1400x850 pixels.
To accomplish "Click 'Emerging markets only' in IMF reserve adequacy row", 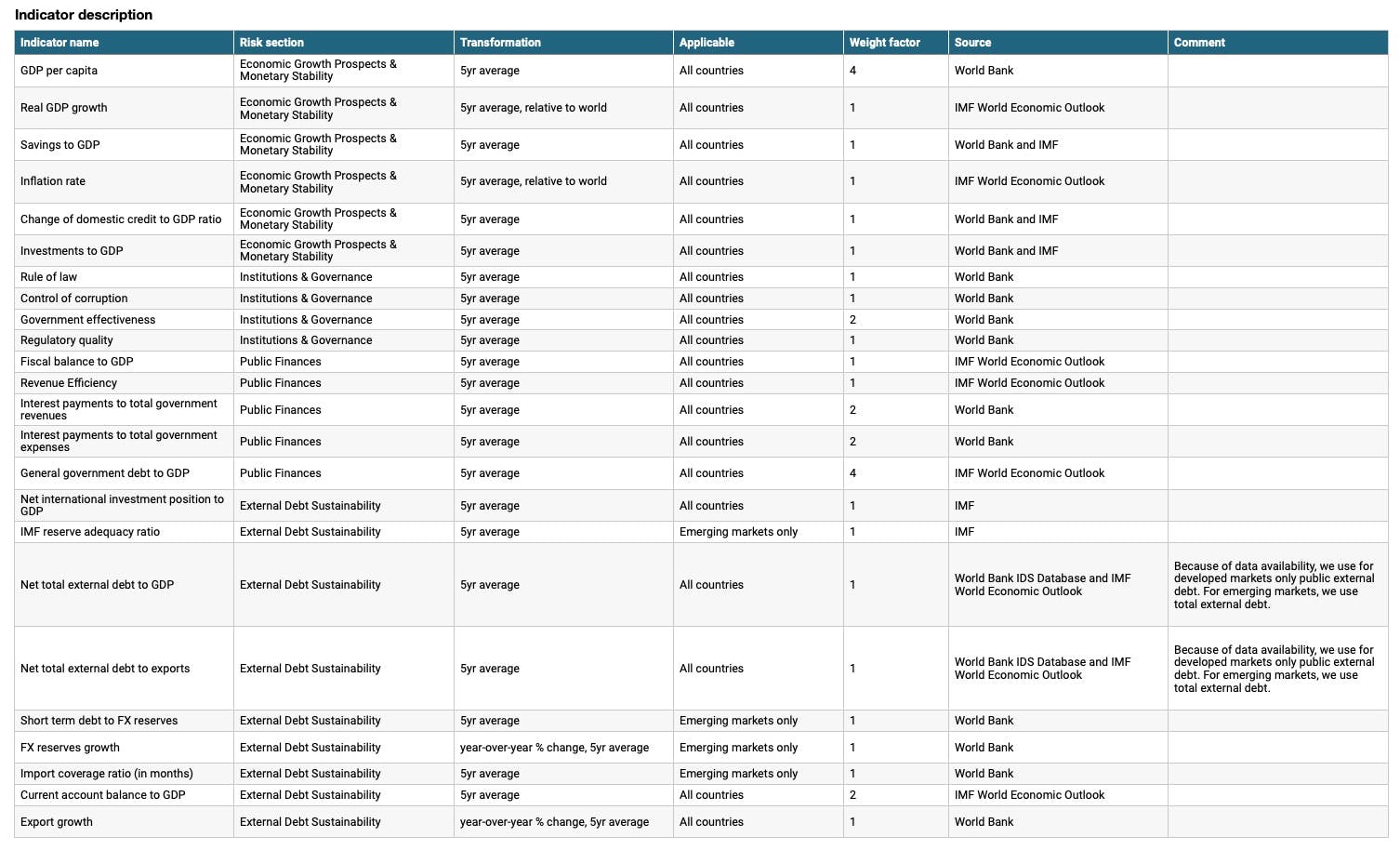I will [x=739, y=532].
